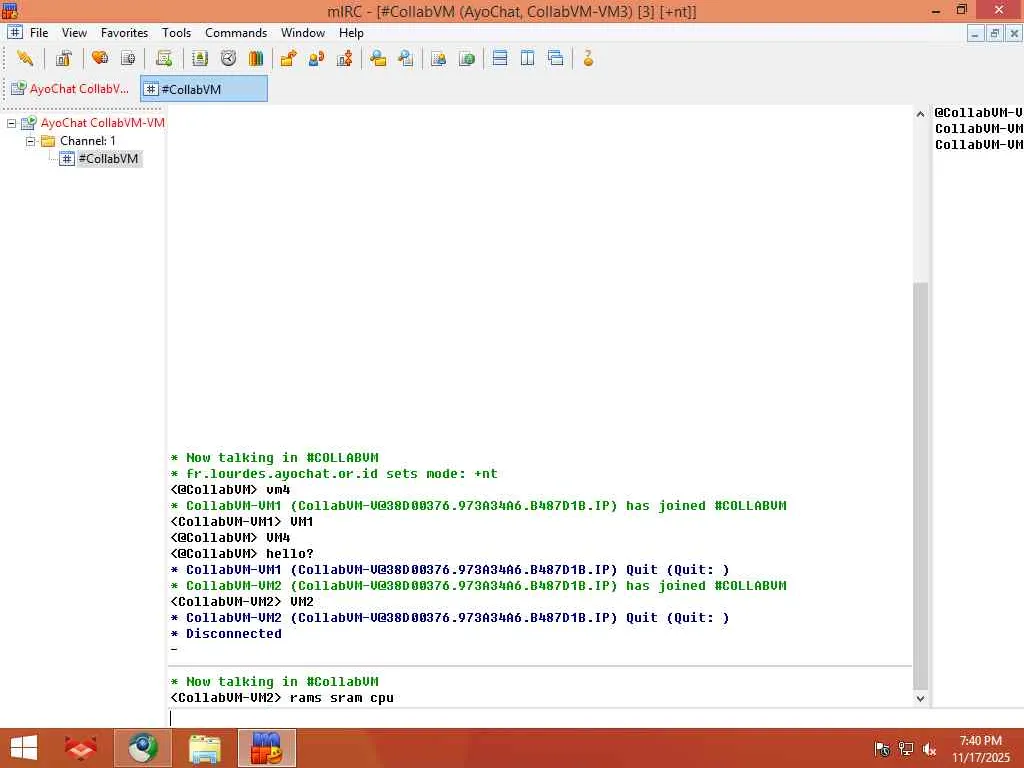1024x768 pixels.
Task: Switch to AyoChat CollabV... switchbar button
Action: (71, 89)
